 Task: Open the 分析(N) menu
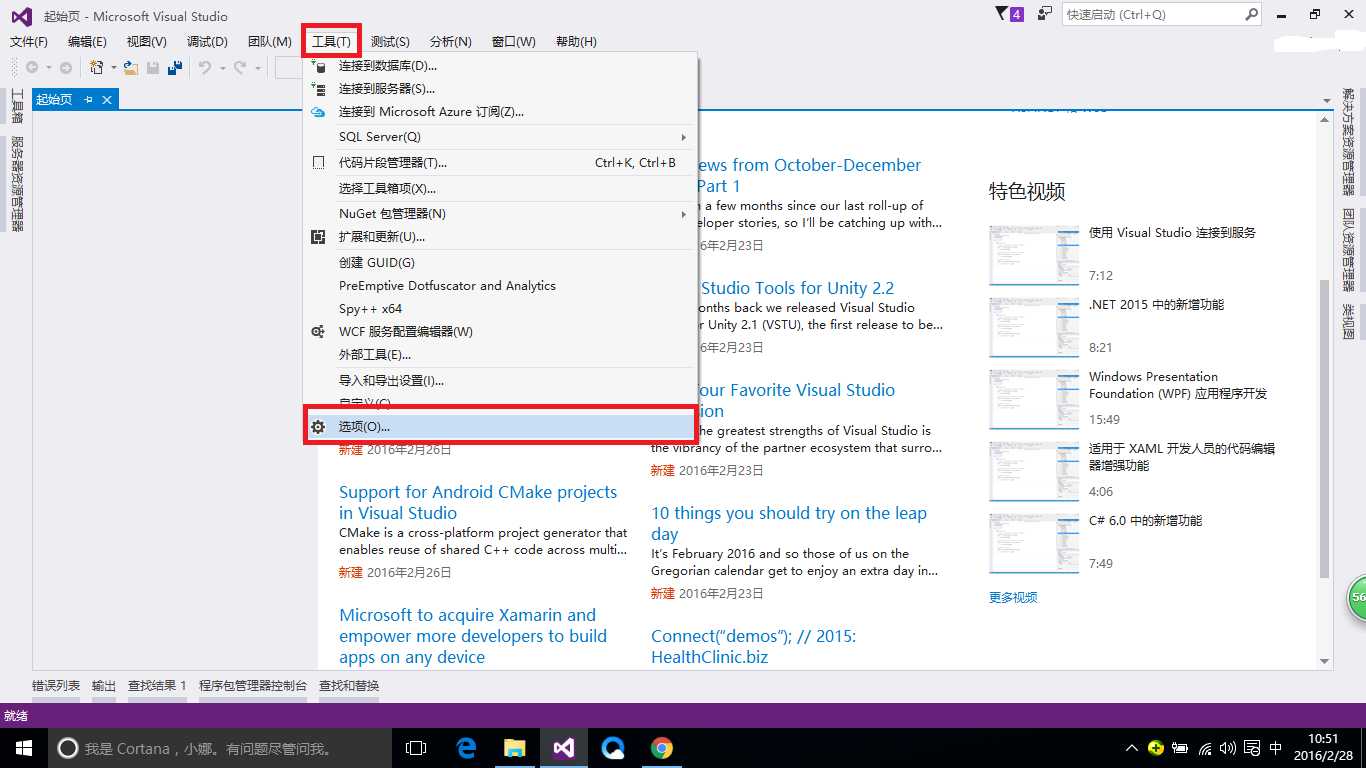pos(451,41)
